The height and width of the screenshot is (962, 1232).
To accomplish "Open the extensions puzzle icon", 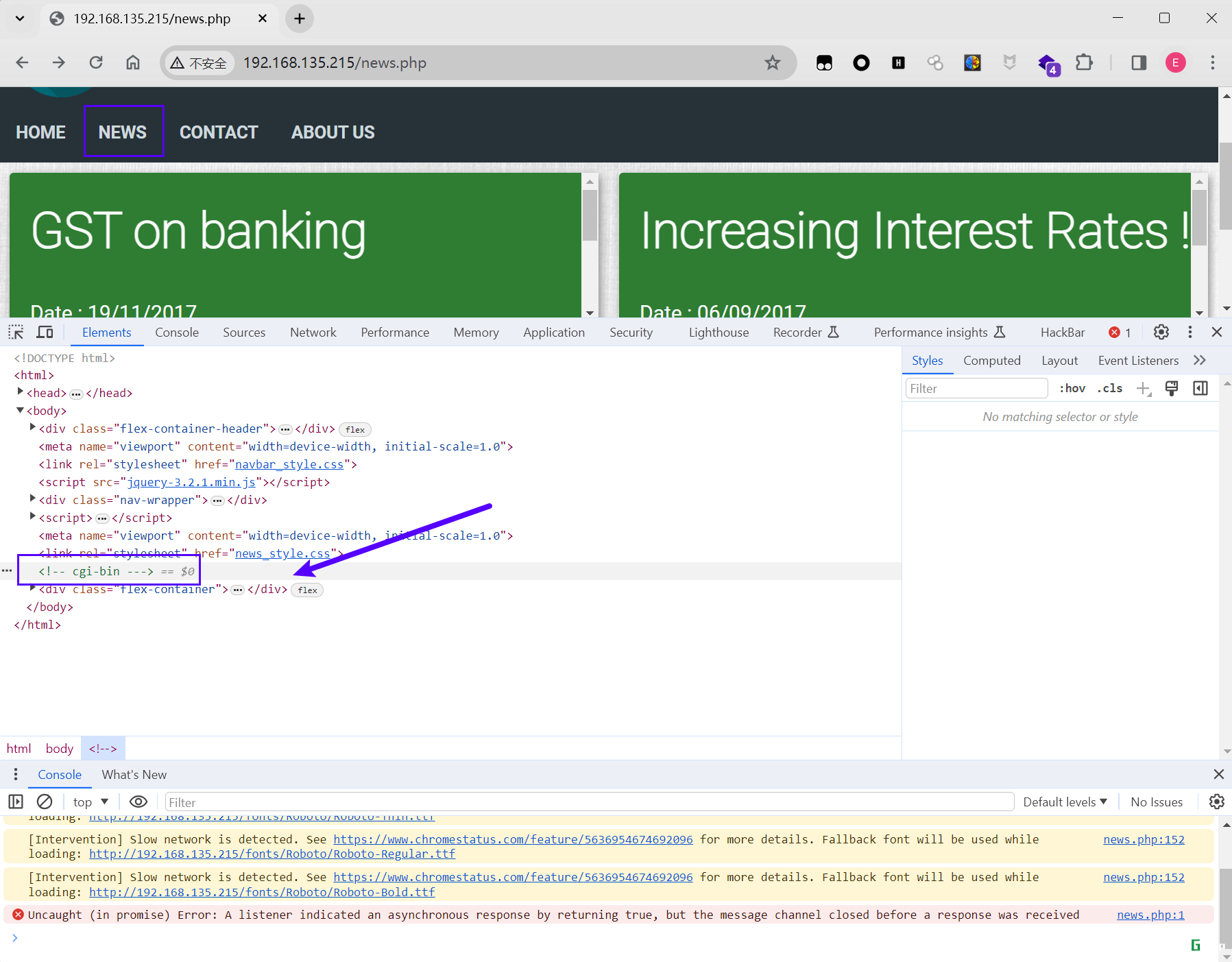I will [1084, 62].
